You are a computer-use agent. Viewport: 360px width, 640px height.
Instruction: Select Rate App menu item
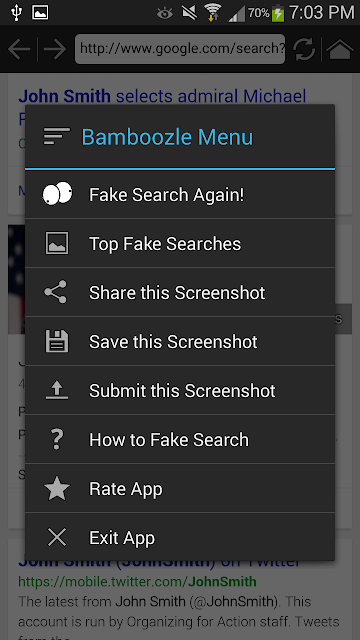pyautogui.click(x=180, y=488)
